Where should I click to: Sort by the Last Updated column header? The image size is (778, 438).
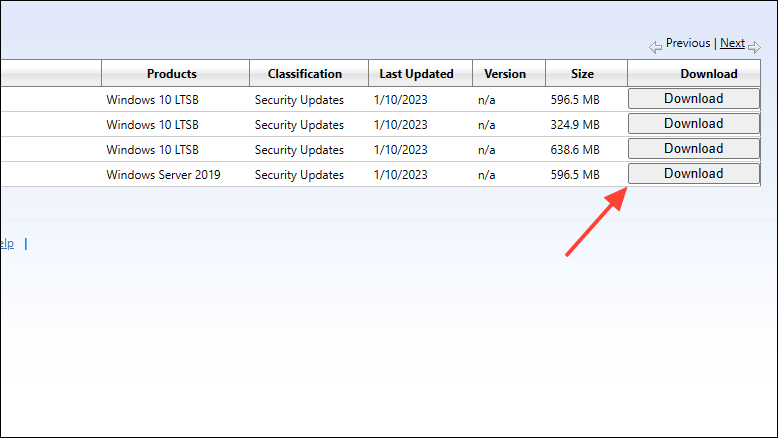416,74
